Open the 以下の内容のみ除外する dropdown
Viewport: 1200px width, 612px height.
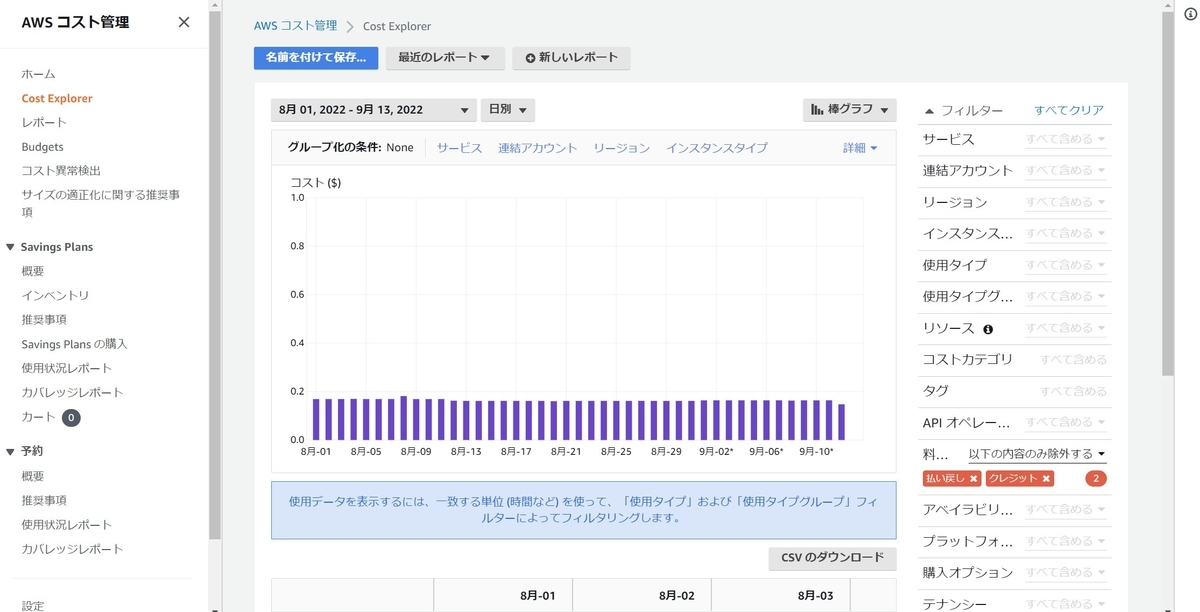pos(1037,454)
